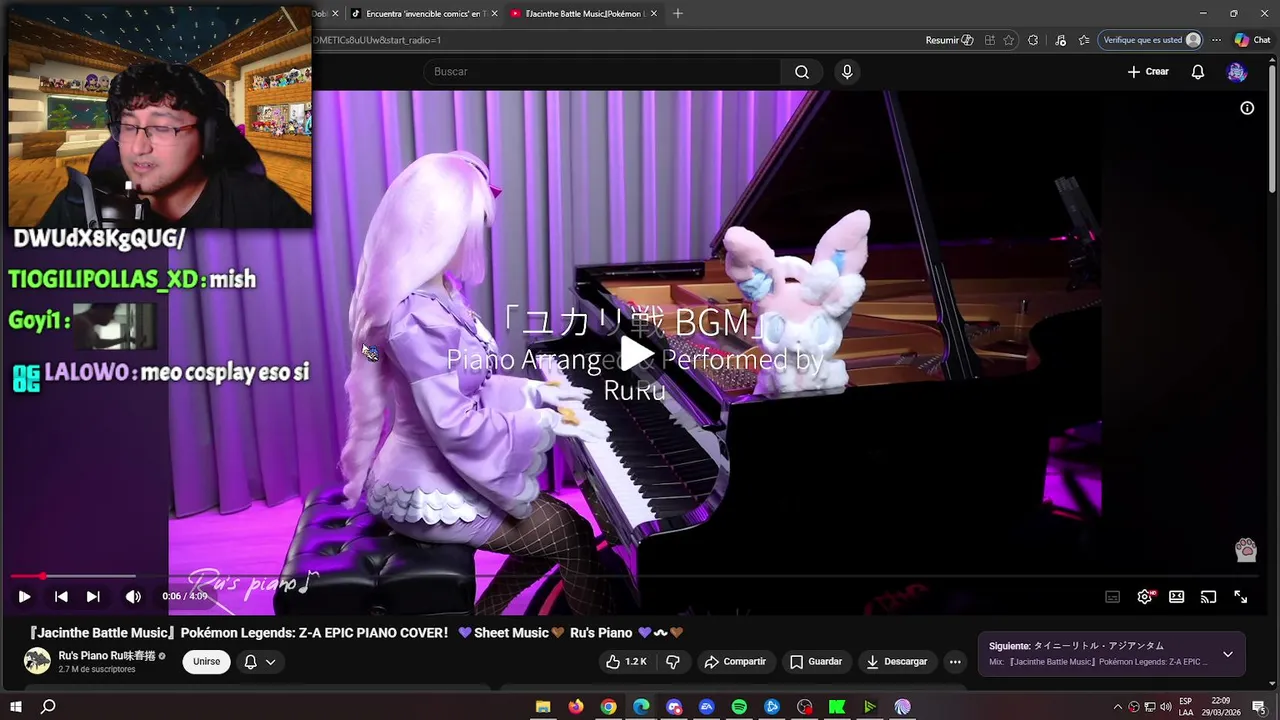Image resolution: width=1280 pixels, height=720 pixels.
Task: Enter full screen mode
Action: (1240, 597)
